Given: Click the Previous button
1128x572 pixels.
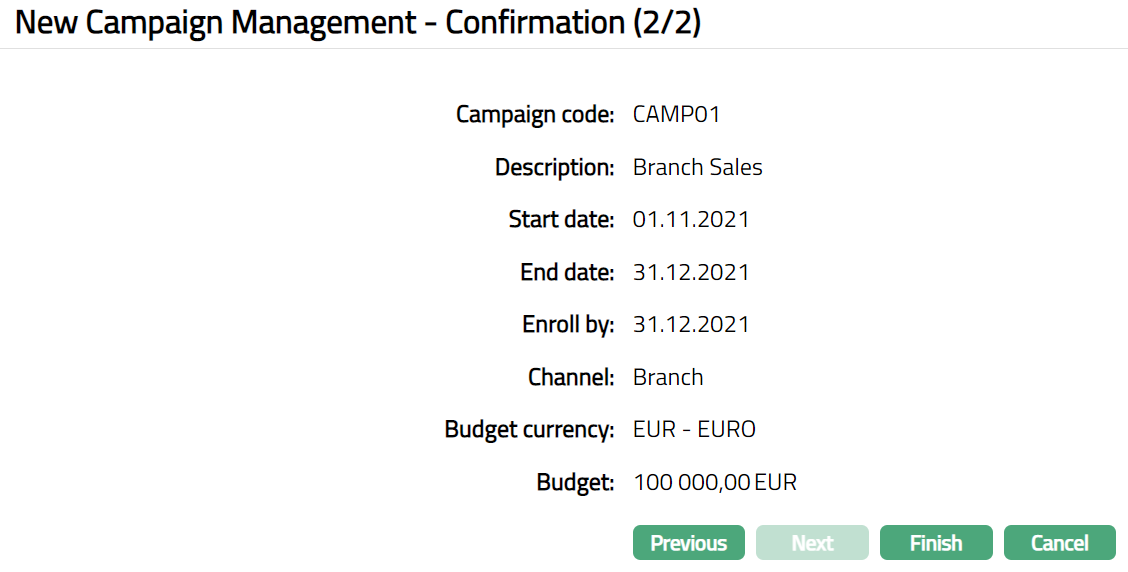Looking at the screenshot, I should pos(688,543).
